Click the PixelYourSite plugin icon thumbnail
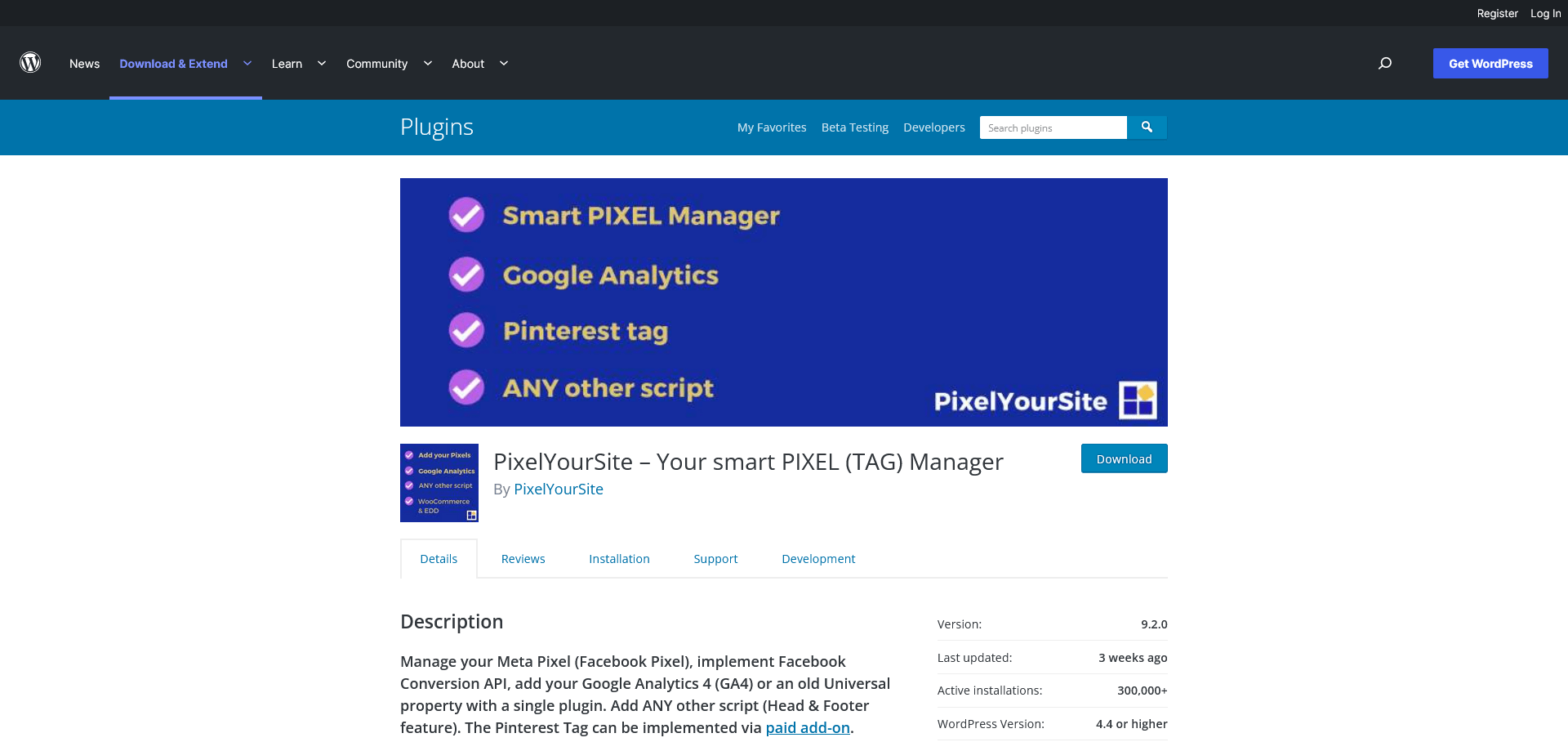 pos(439,483)
